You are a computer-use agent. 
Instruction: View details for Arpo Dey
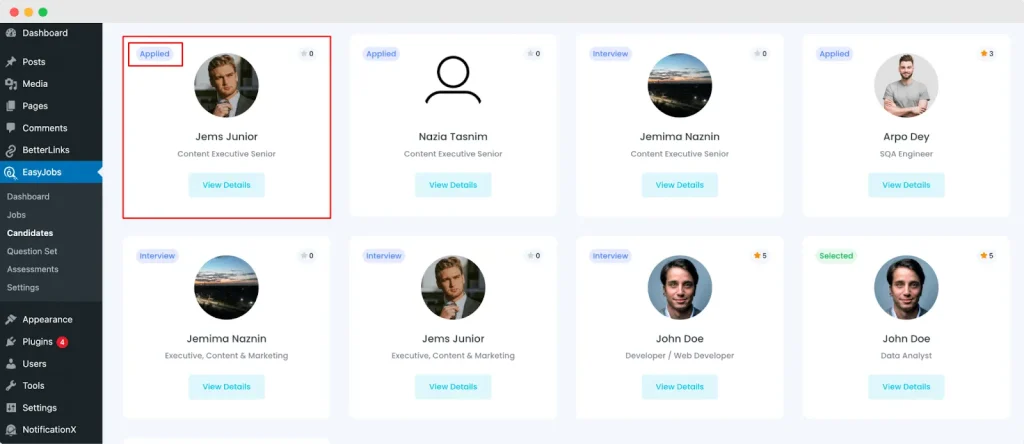coord(906,185)
